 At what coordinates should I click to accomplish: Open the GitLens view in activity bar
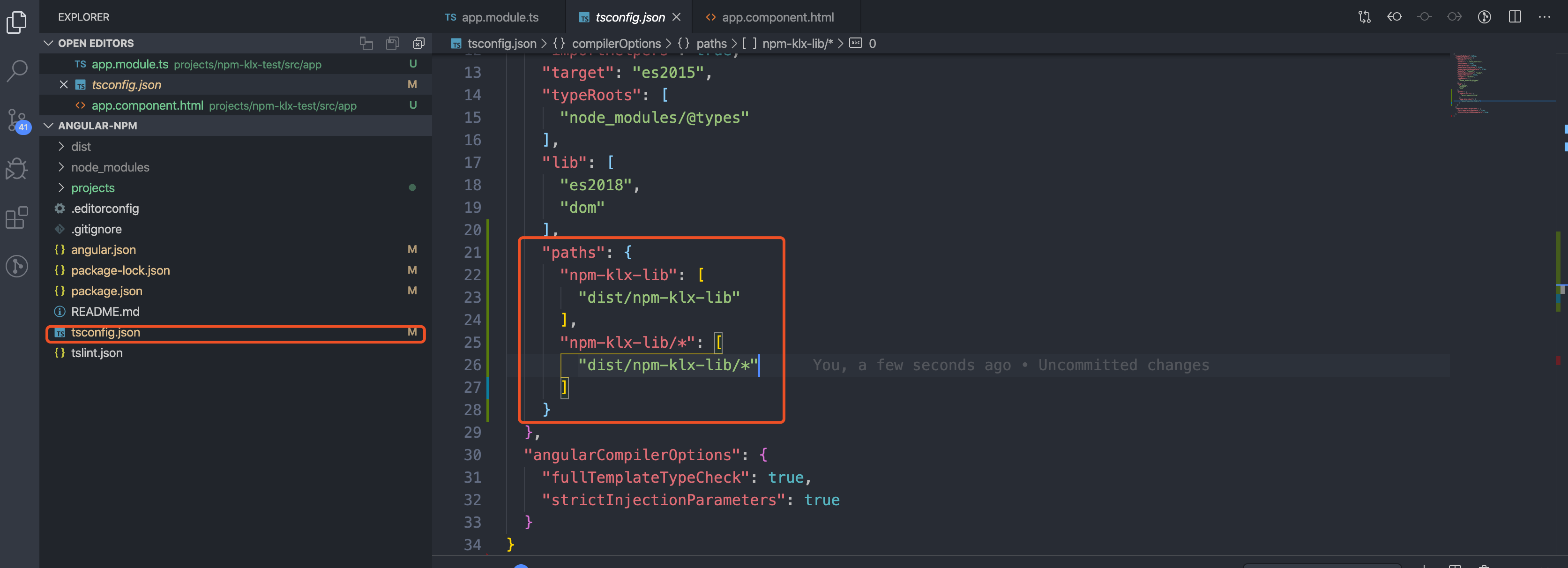click(x=17, y=266)
